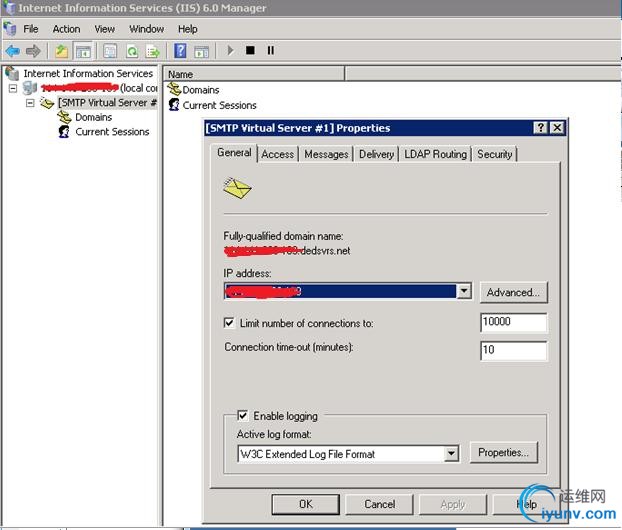Open the IP address dropdown

(x=464, y=291)
